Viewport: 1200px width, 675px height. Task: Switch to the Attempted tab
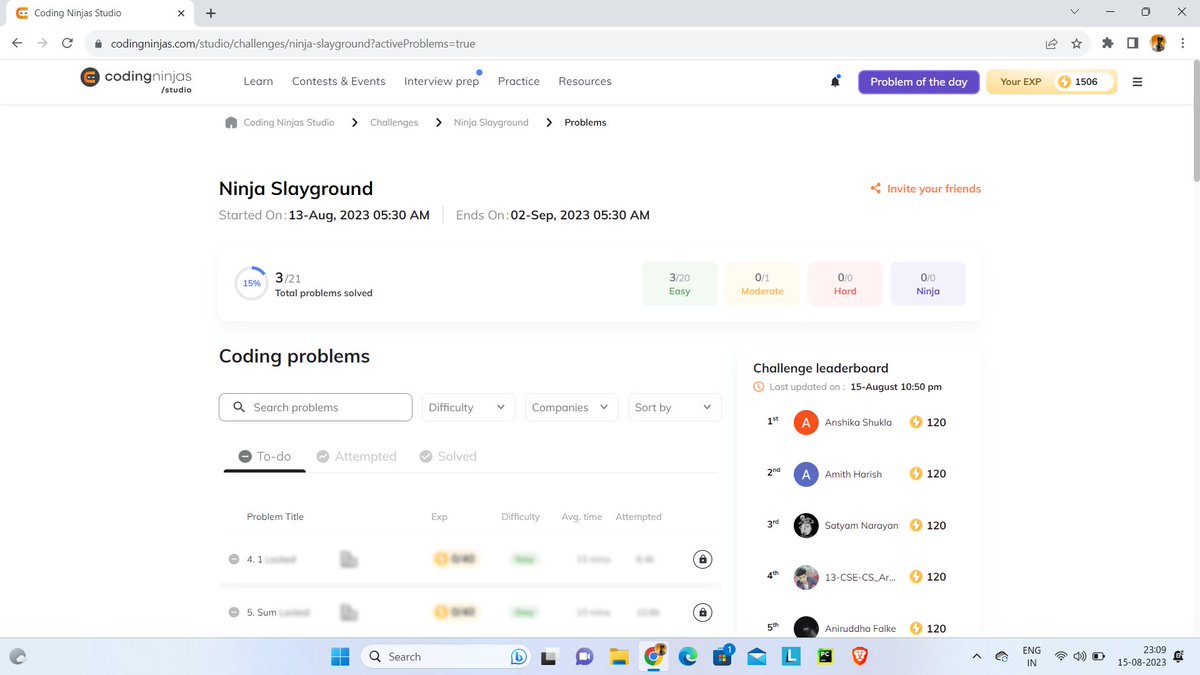pyautogui.click(x=356, y=456)
